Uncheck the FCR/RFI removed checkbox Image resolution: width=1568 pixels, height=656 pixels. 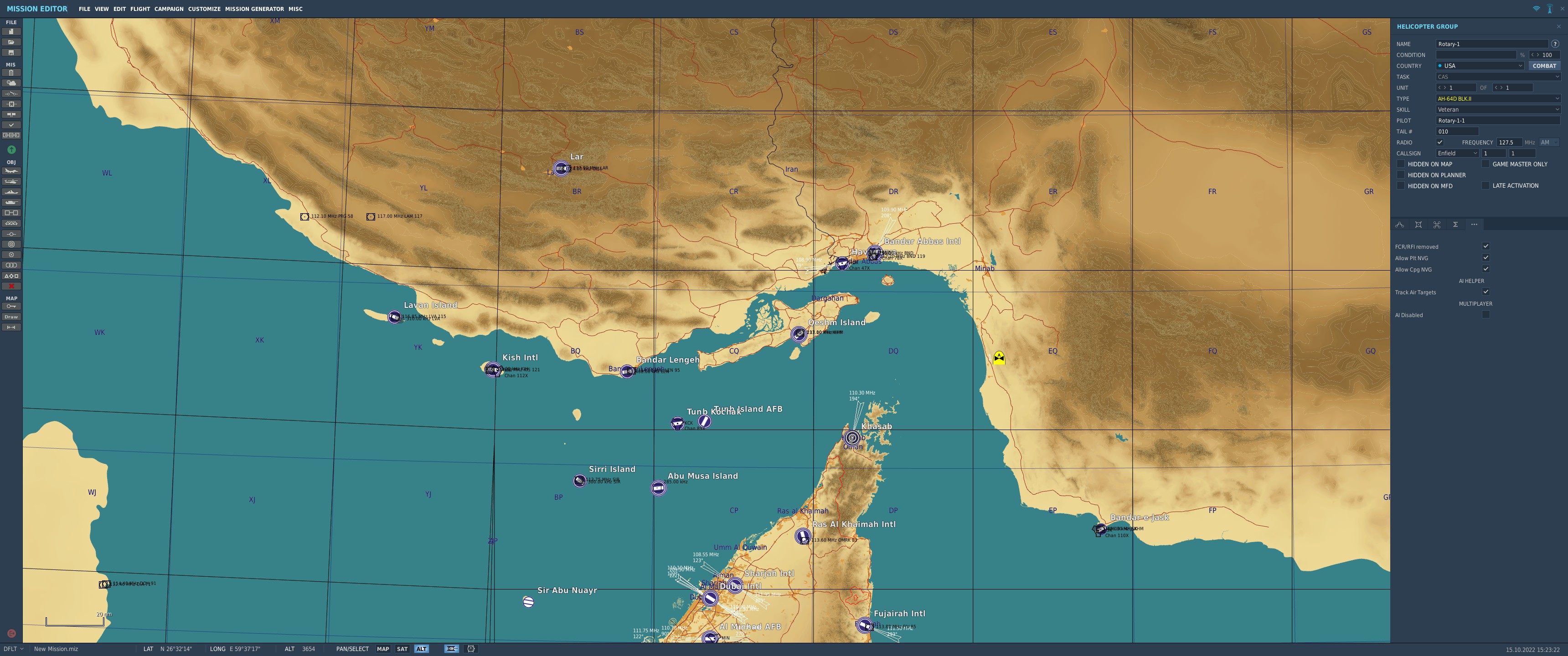pyautogui.click(x=1486, y=246)
